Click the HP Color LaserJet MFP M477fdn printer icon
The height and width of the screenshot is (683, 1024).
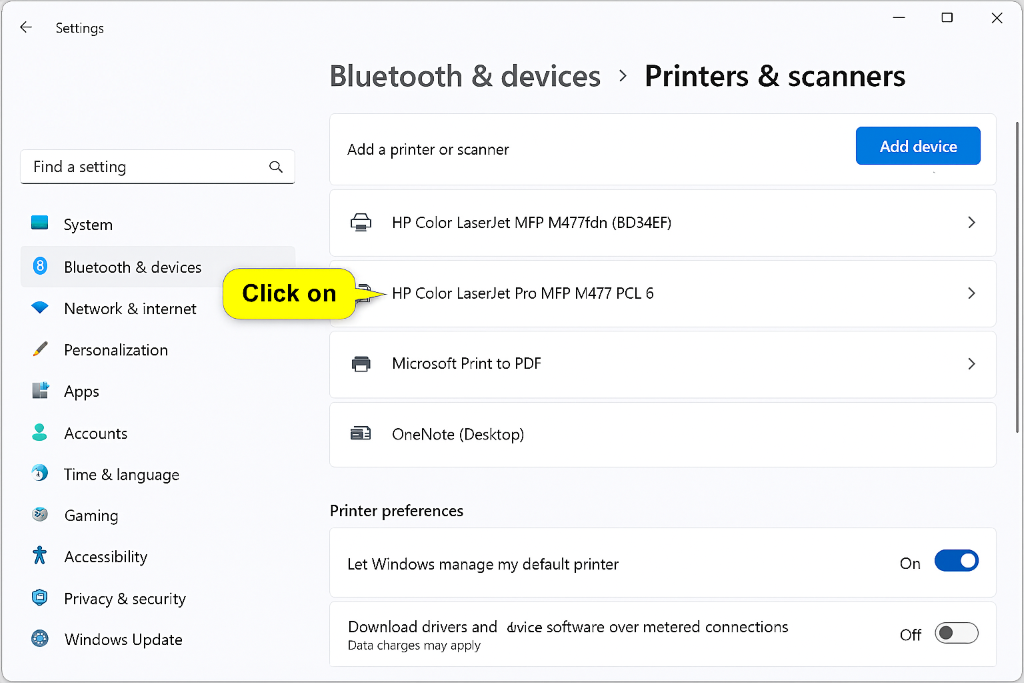click(361, 223)
